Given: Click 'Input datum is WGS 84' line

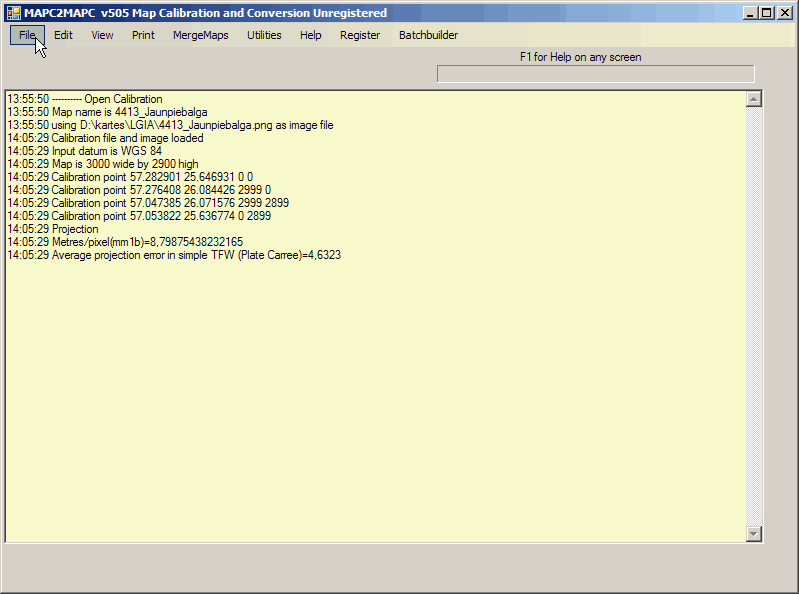Looking at the screenshot, I should 84,151.
